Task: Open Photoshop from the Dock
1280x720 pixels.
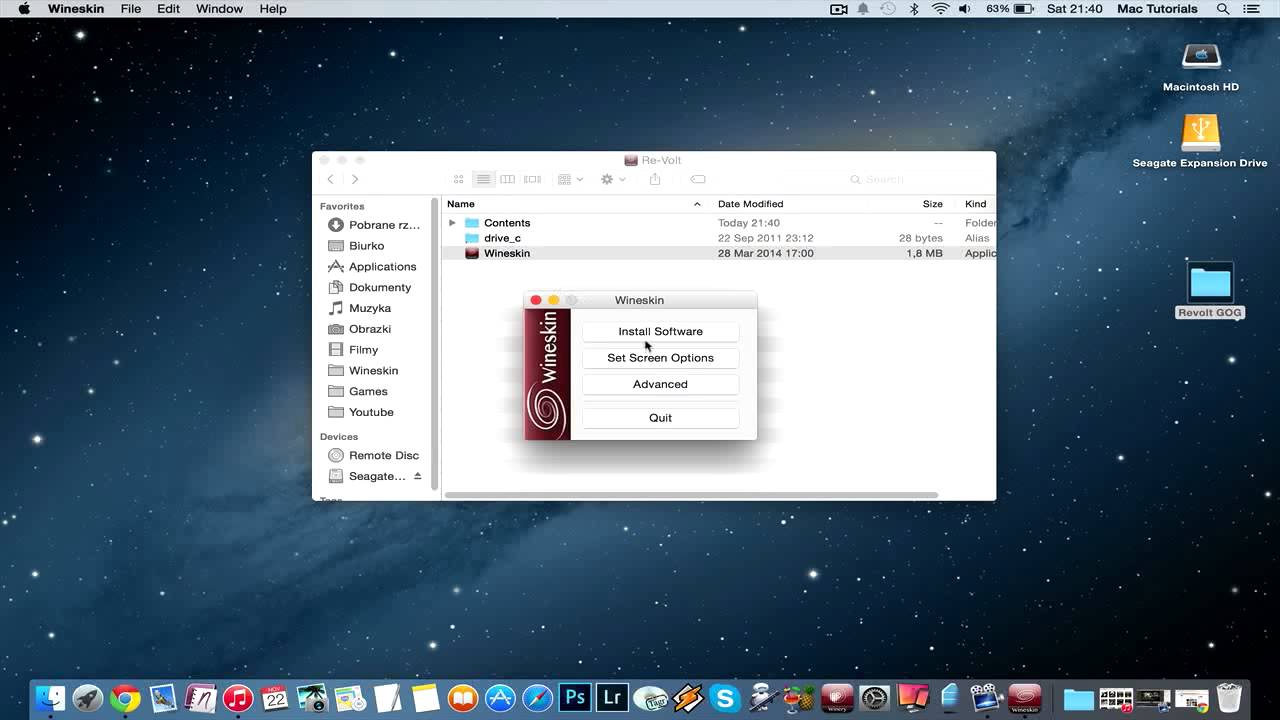Action: [575, 698]
